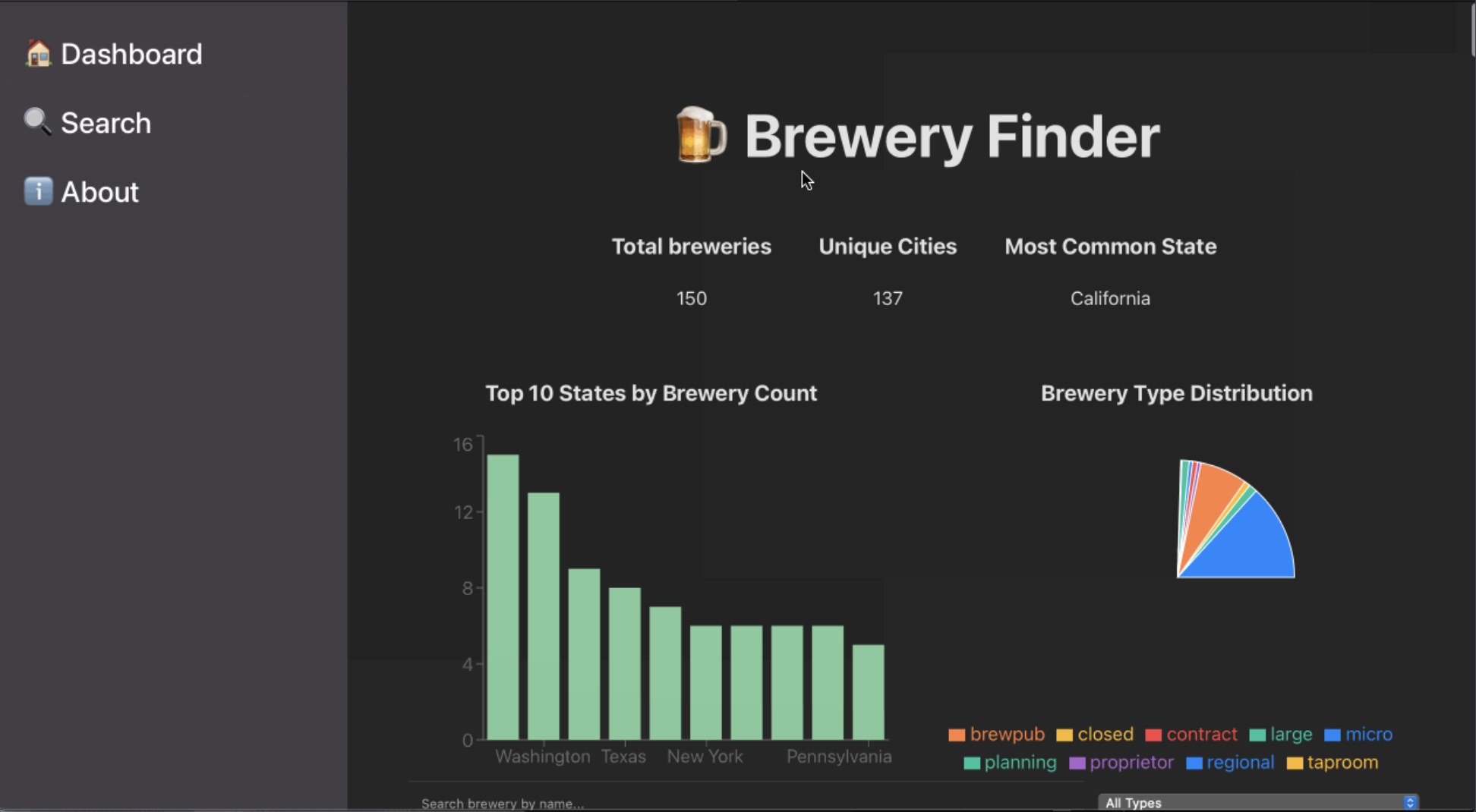Click the Search magnifying glass icon
The height and width of the screenshot is (812, 1476).
[38, 122]
